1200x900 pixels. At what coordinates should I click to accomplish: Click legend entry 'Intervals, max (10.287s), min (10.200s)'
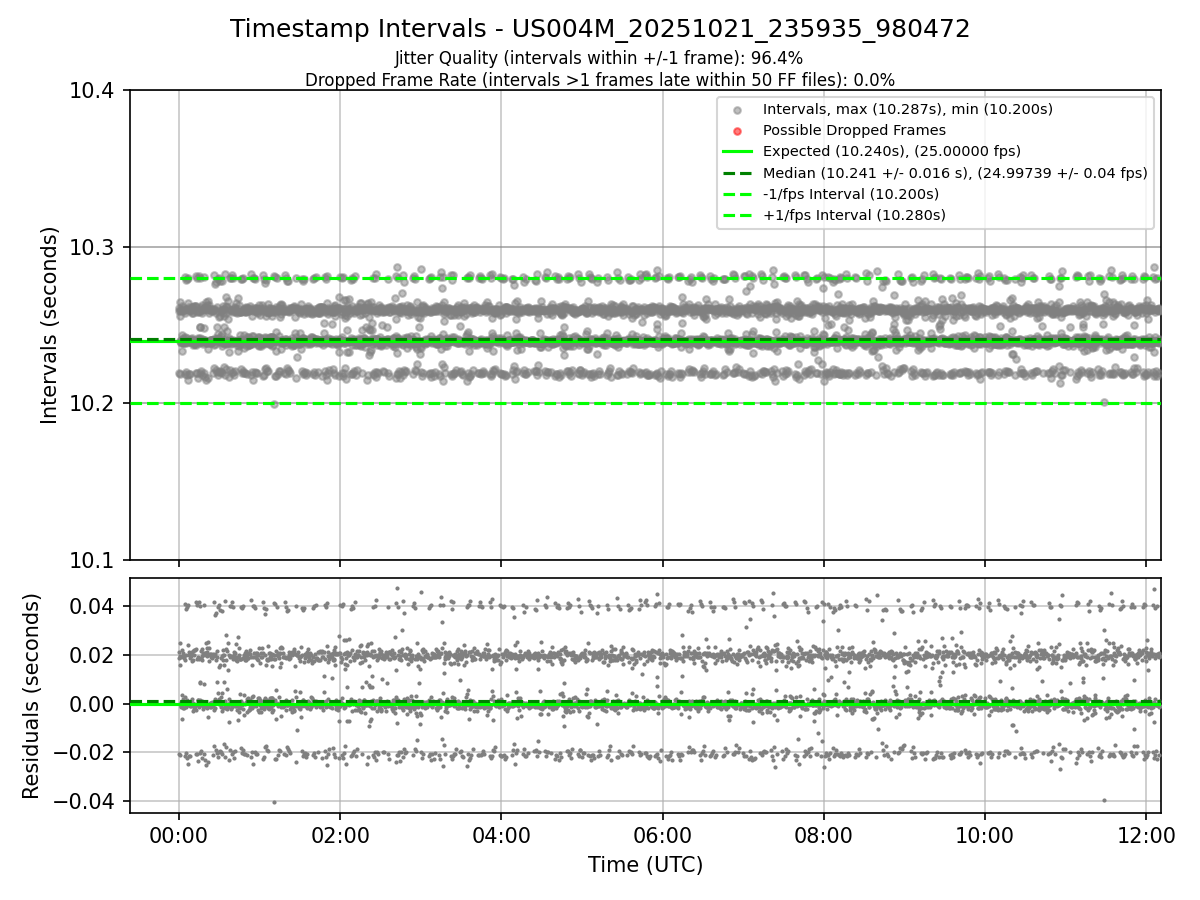(x=907, y=109)
